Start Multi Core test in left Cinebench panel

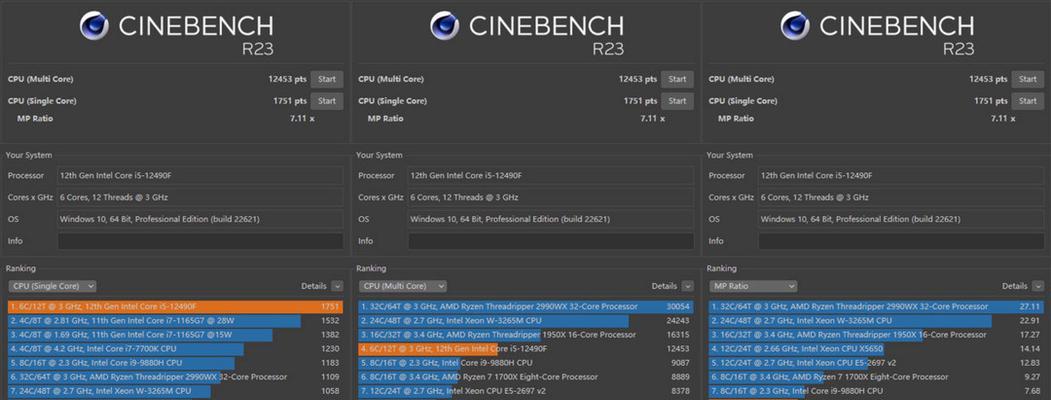(327, 79)
